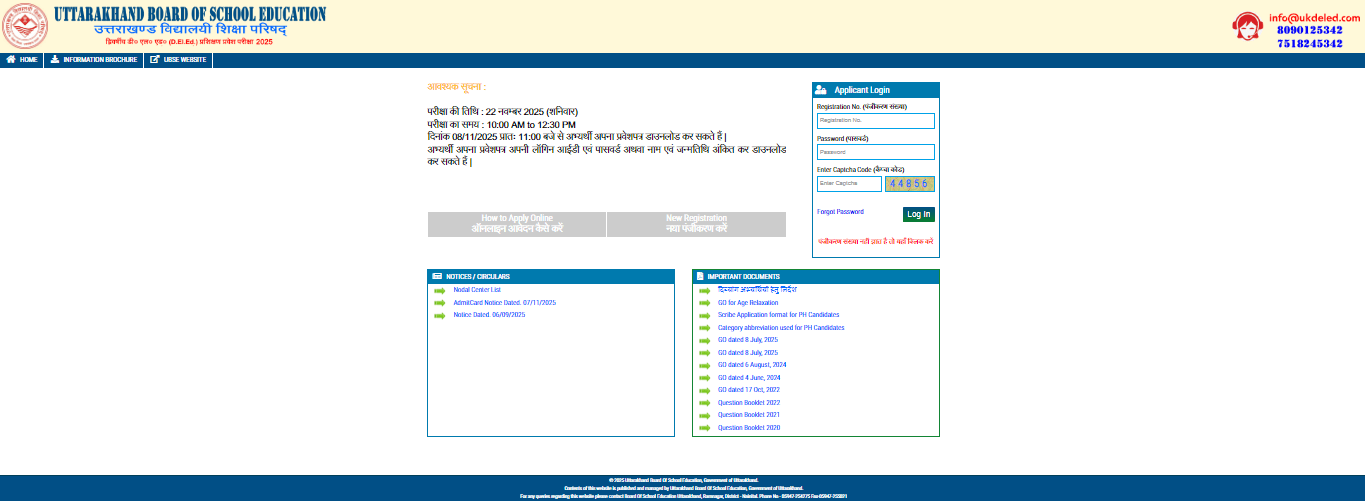Screen dimensions: 1365x501
Task: Click the green arrow beside Question Booklet 2020
Action: click(704, 428)
